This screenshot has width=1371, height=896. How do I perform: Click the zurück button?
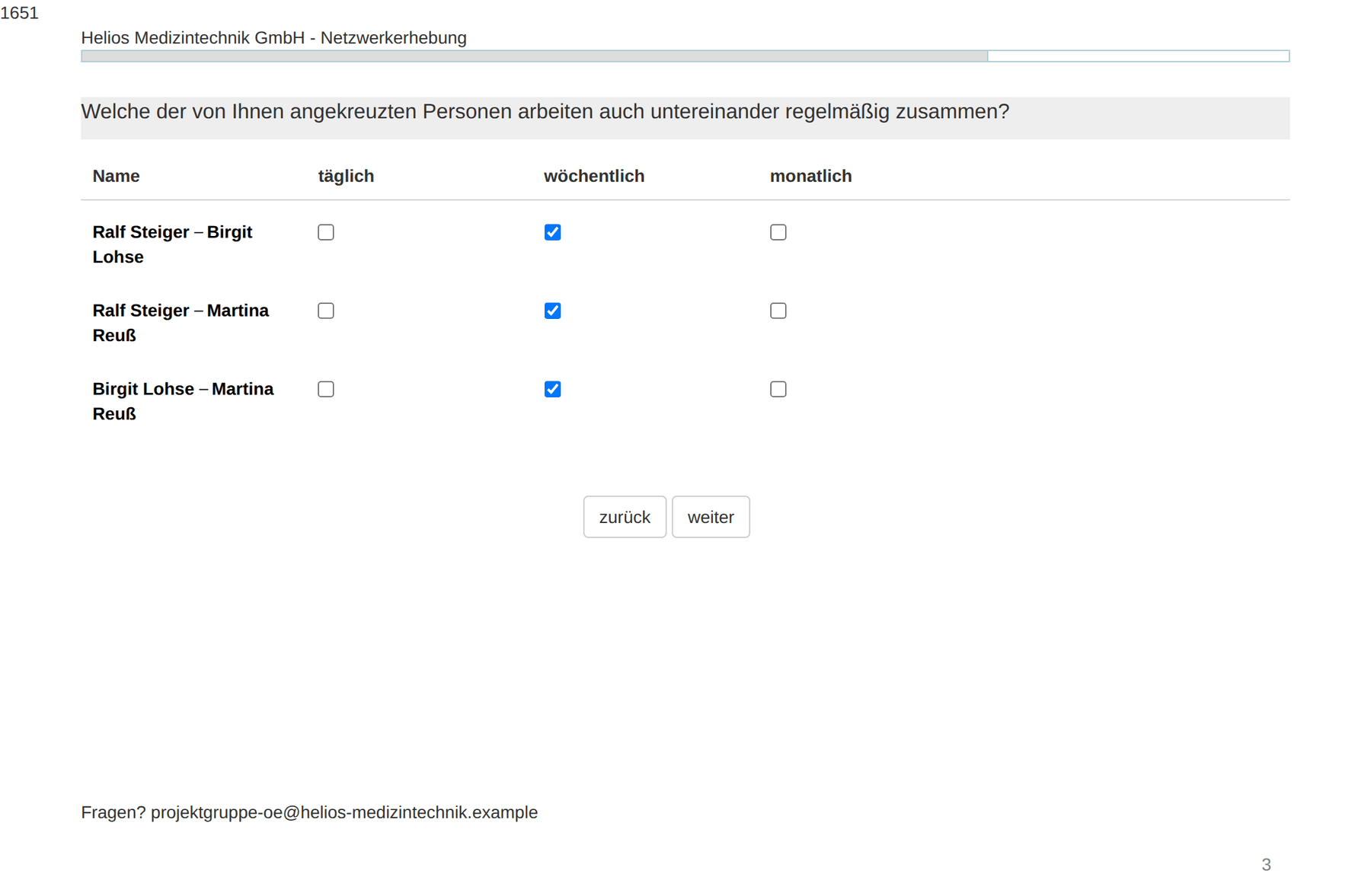(x=625, y=517)
